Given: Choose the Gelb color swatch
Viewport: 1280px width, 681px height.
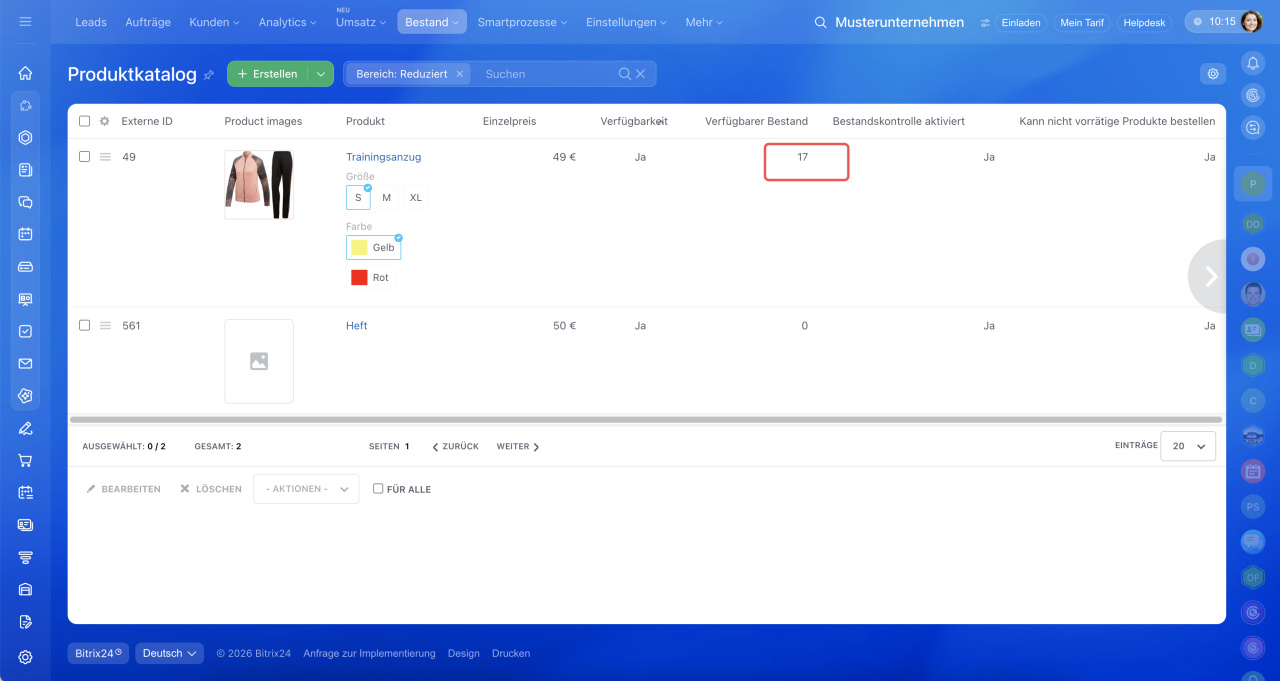Looking at the screenshot, I should tap(373, 247).
